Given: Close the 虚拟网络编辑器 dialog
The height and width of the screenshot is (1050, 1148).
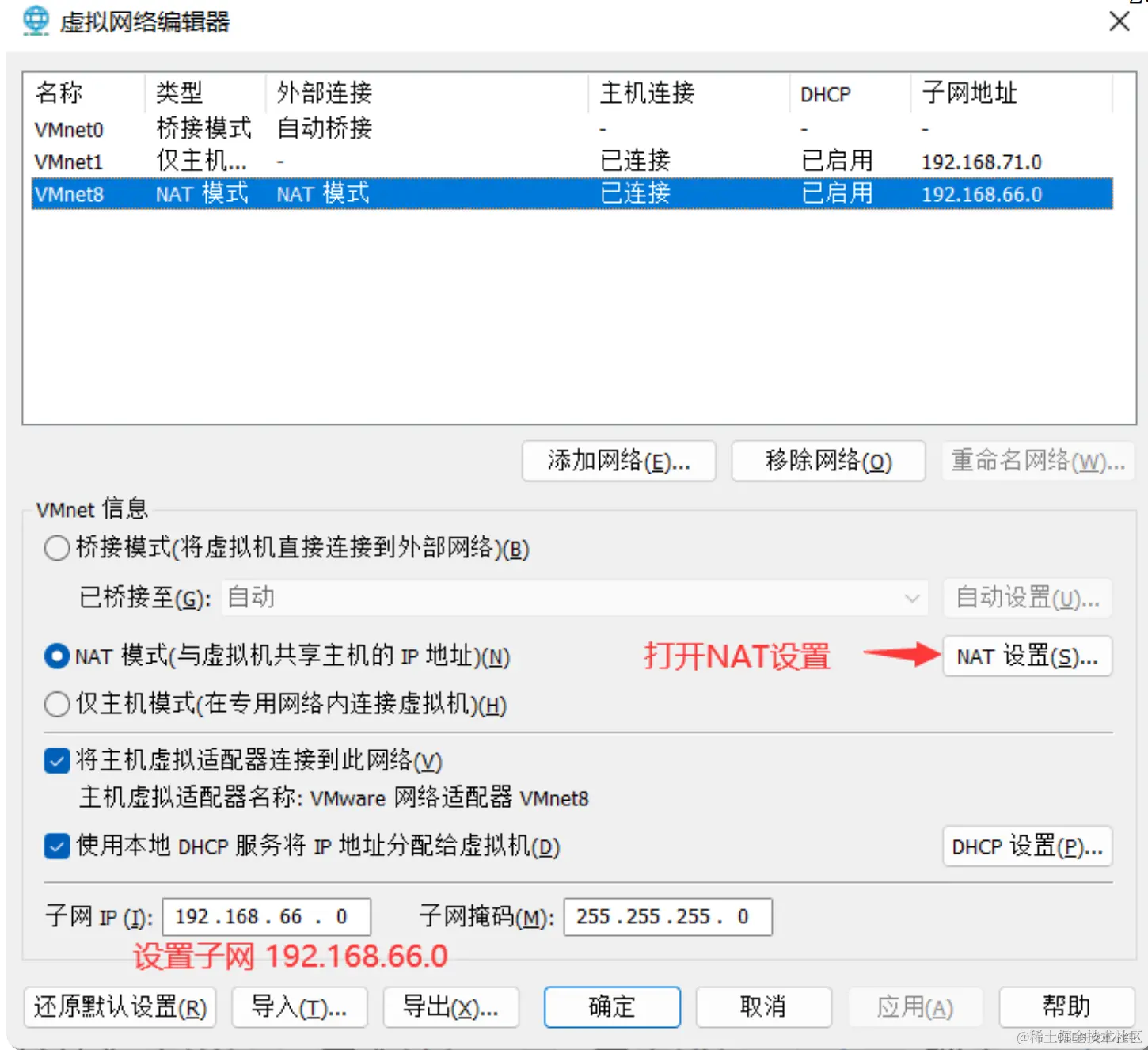Looking at the screenshot, I should [1119, 21].
